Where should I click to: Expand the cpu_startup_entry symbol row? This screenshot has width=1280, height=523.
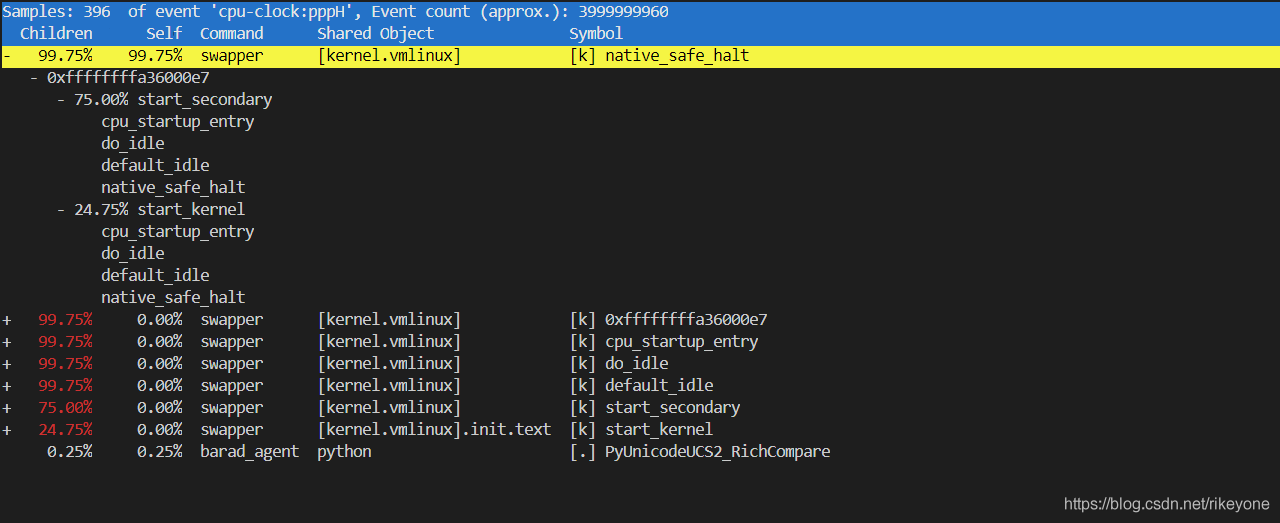pyautogui.click(x=6, y=342)
